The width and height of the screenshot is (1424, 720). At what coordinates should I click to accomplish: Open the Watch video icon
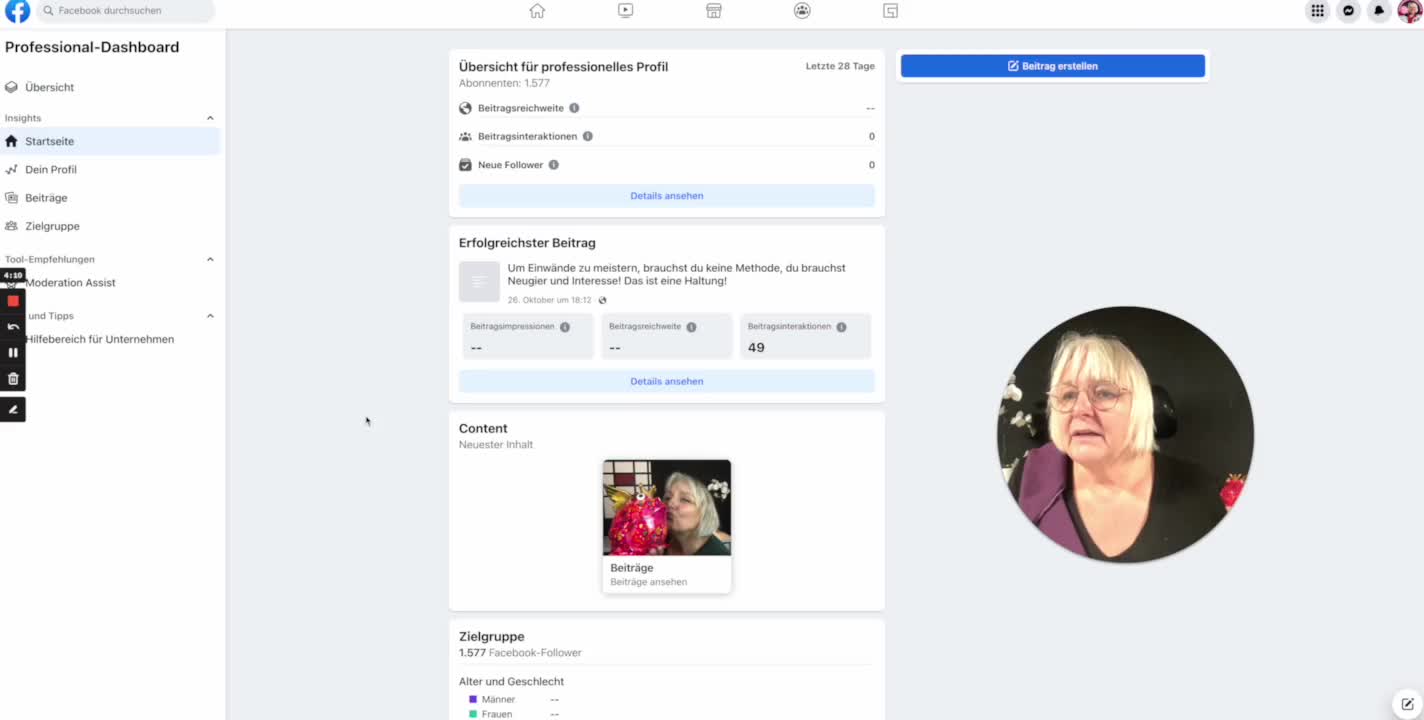click(625, 11)
